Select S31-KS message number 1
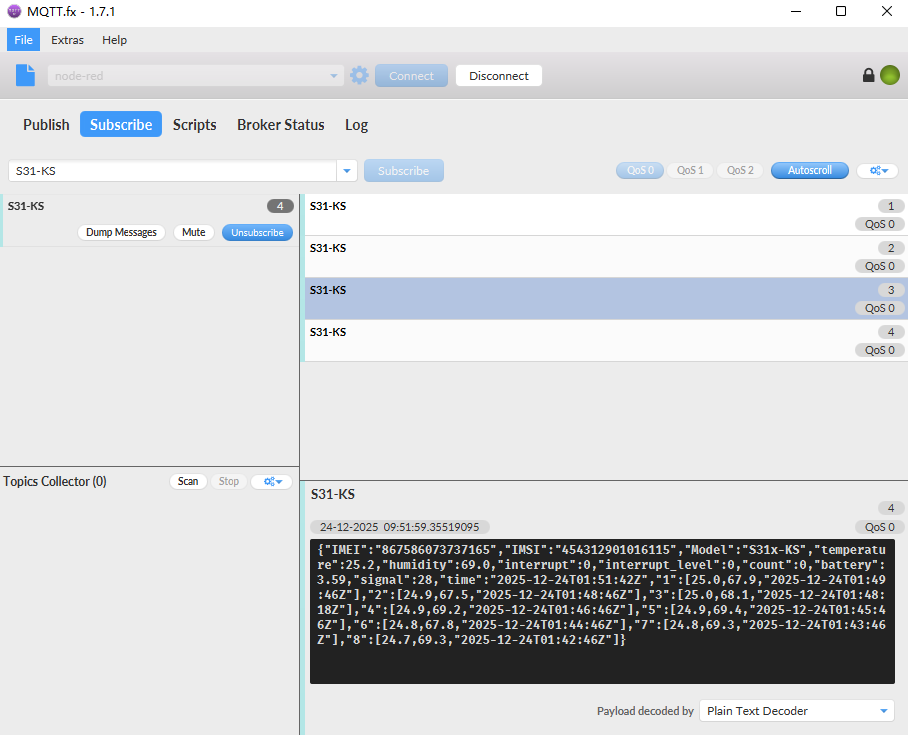 click(x=605, y=215)
